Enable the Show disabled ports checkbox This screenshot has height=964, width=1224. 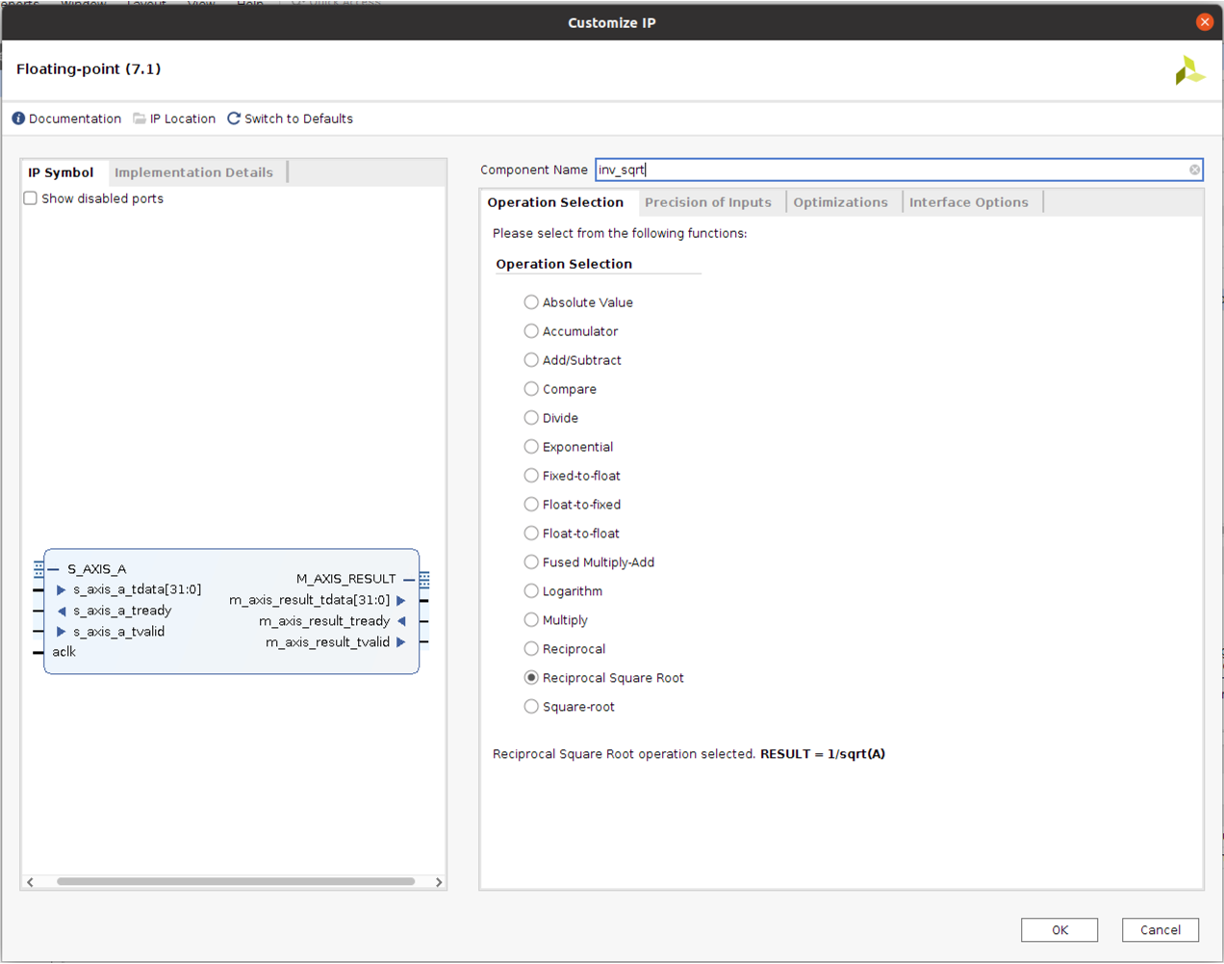30,199
